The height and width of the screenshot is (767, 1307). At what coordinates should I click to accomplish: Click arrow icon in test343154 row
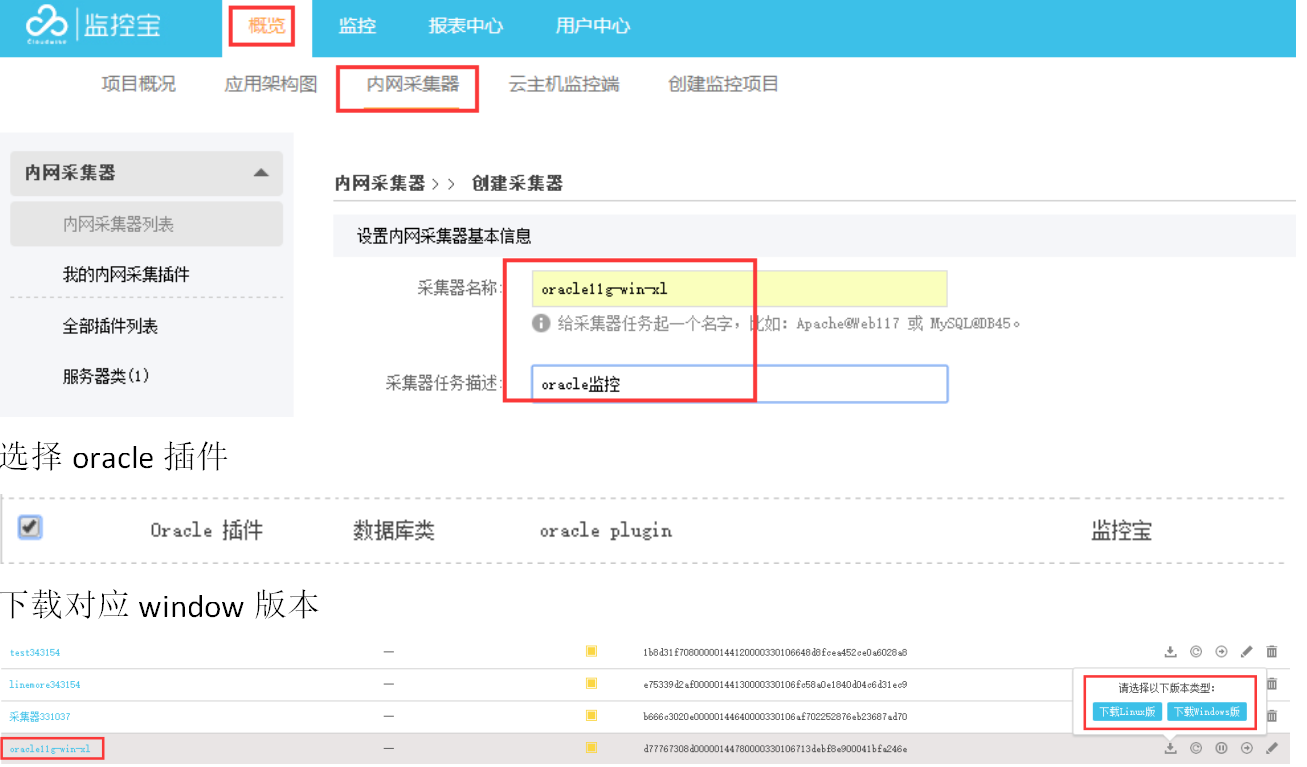click(1221, 652)
